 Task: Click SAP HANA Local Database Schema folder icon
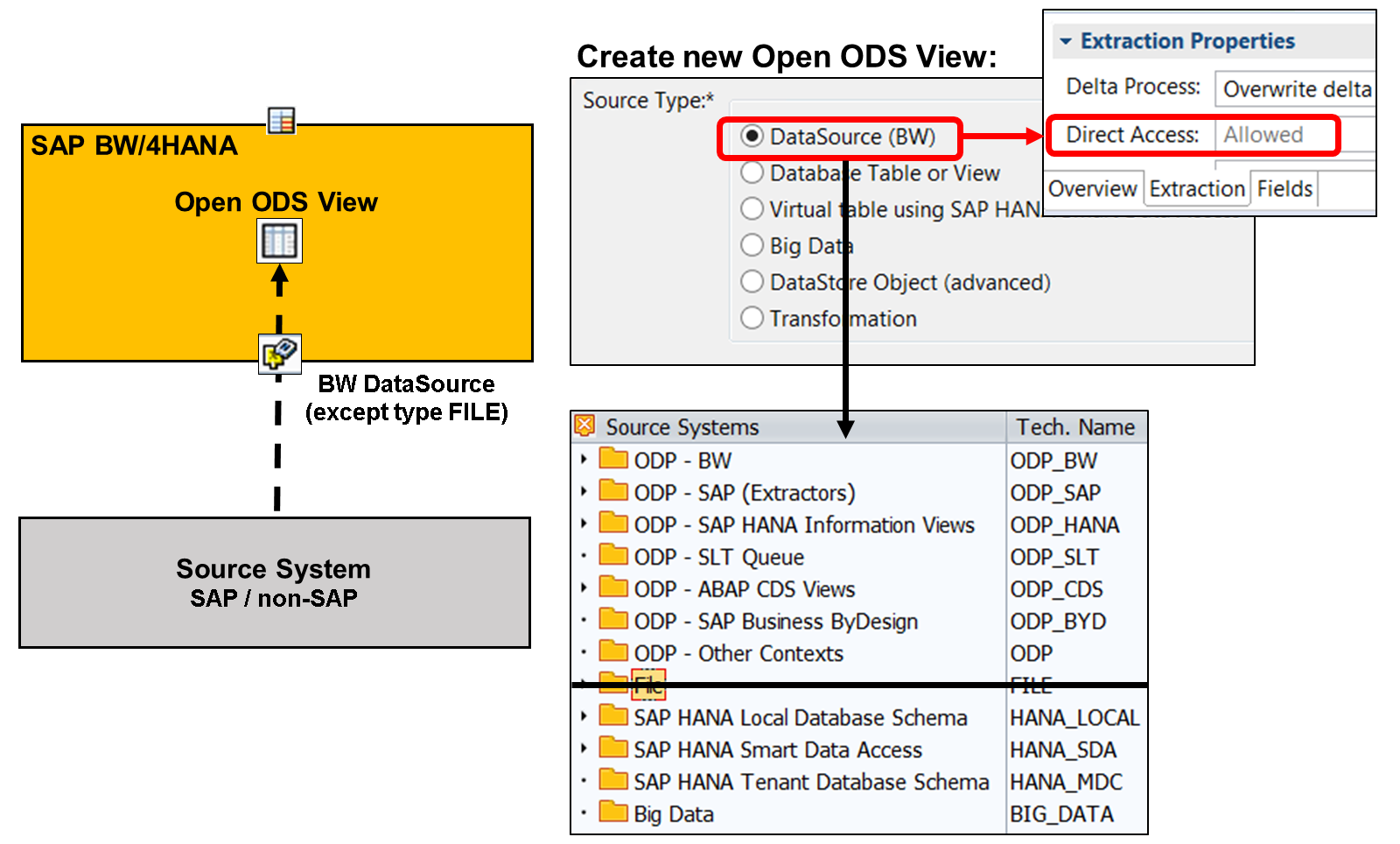613,715
